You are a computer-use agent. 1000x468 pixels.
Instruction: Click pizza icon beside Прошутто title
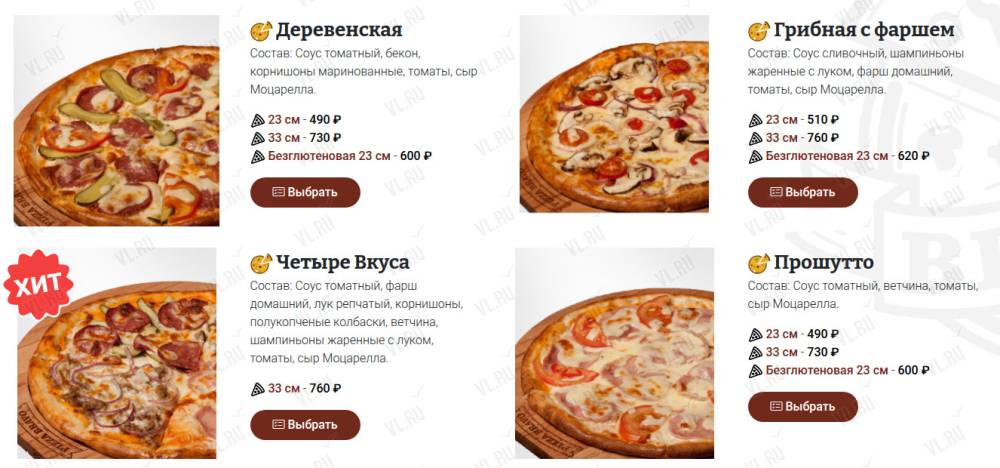tap(759, 263)
